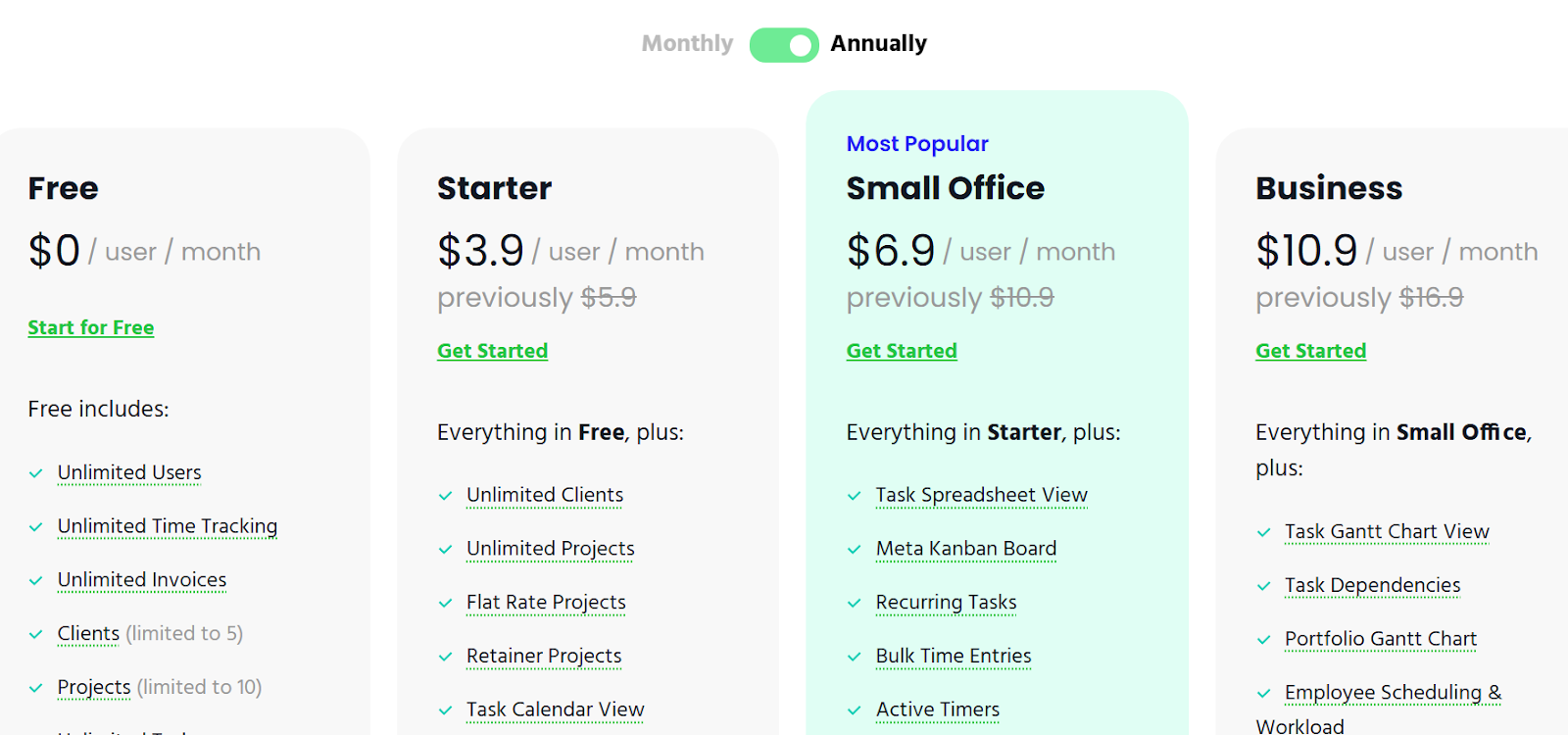Click checkmark icon beside Recurring Tasks

[855, 603]
